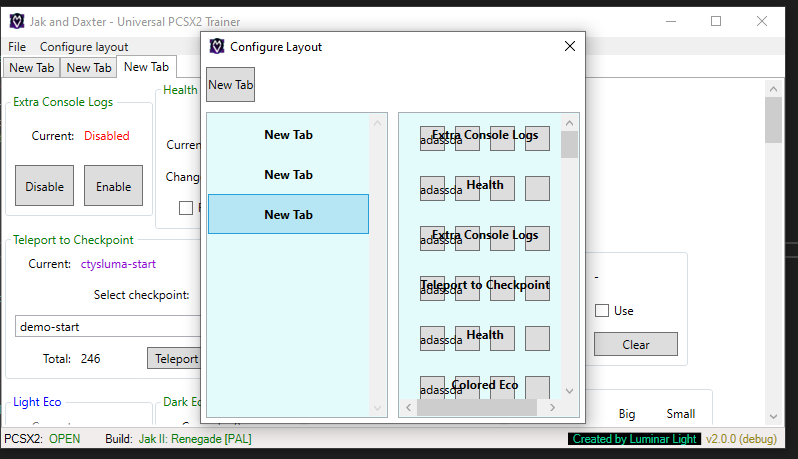Select the highlighted New Tab list item
798x459 pixels.
[x=288, y=214]
